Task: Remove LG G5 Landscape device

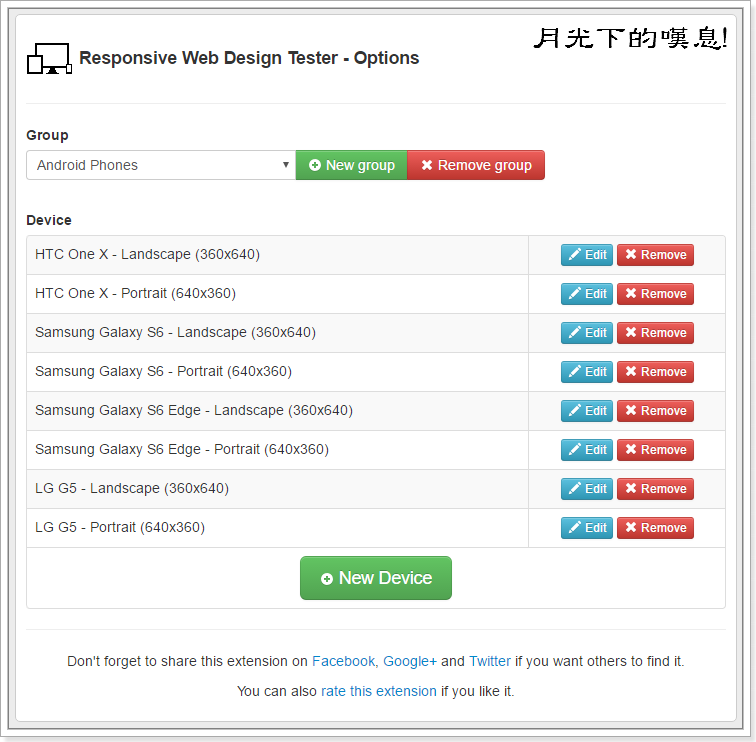Action: pyautogui.click(x=655, y=489)
